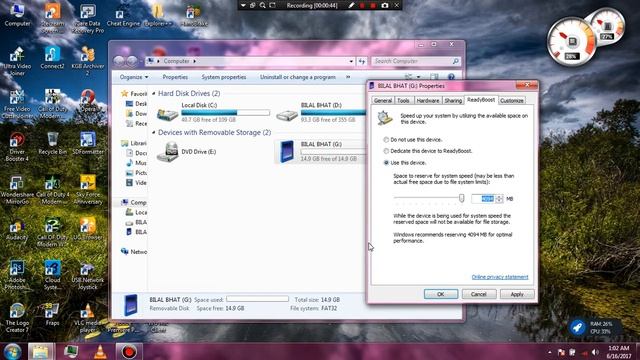The width and height of the screenshot is (640, 360).
Task: Show more Explorer toolbar commands chevron
Action: 348,77
